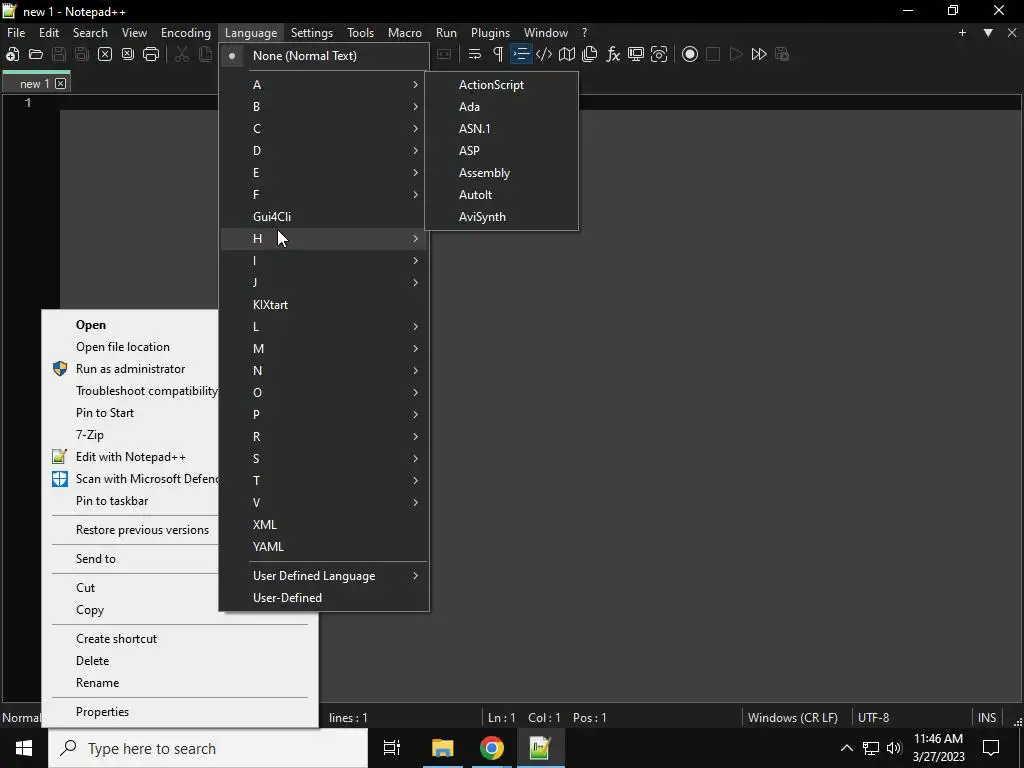Open the Macro menu
The height and width of the screenshot is (768, 1024).
pyautogui.click(x=405, y=33)
